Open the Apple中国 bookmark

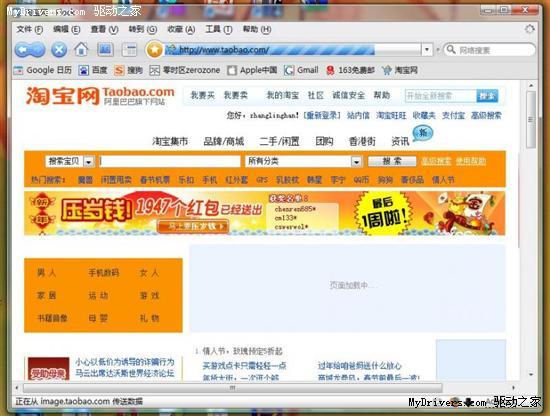[x=252, y=70]
